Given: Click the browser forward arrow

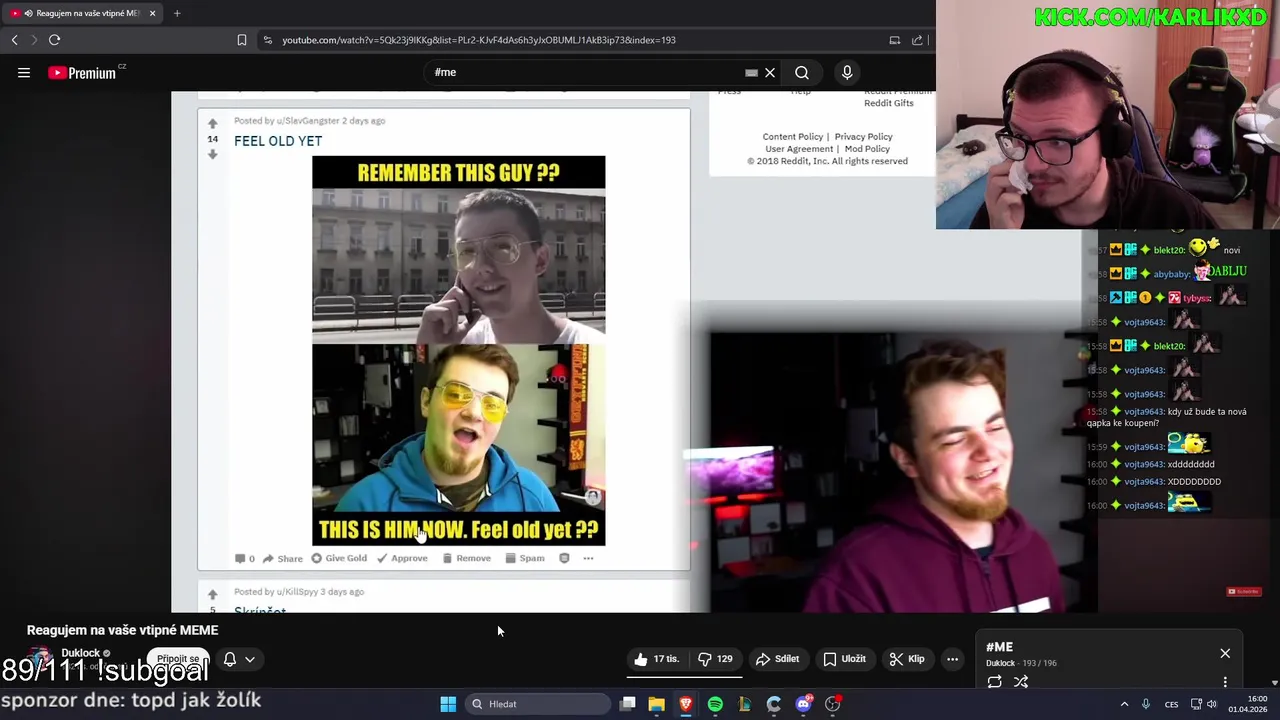Looking at the screenshot, I should pyautogui.click(x=33, y=40).
